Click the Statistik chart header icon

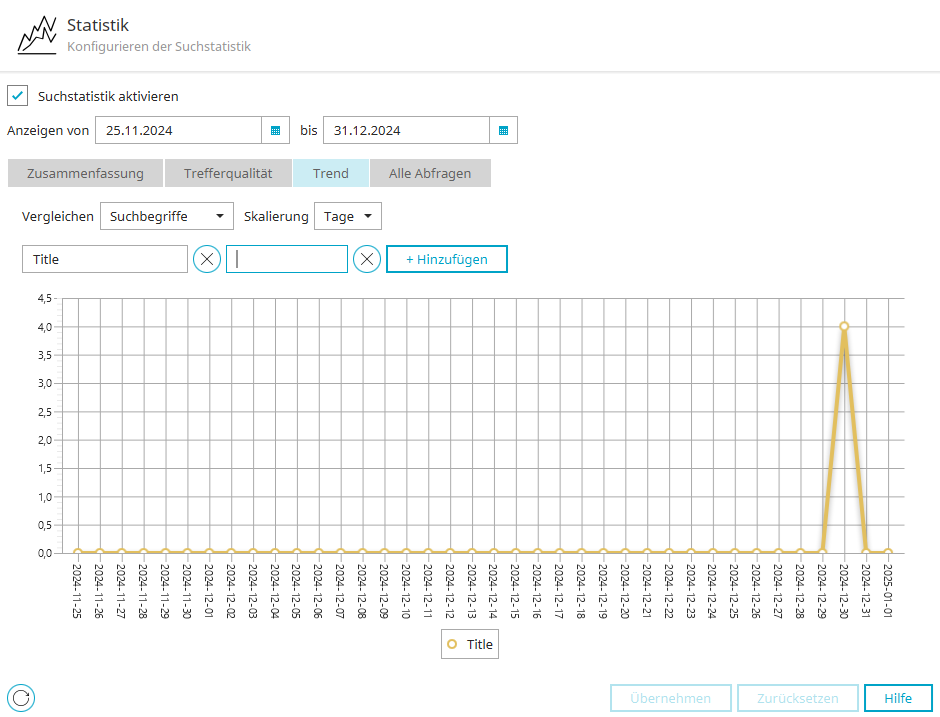pos(36,35)
